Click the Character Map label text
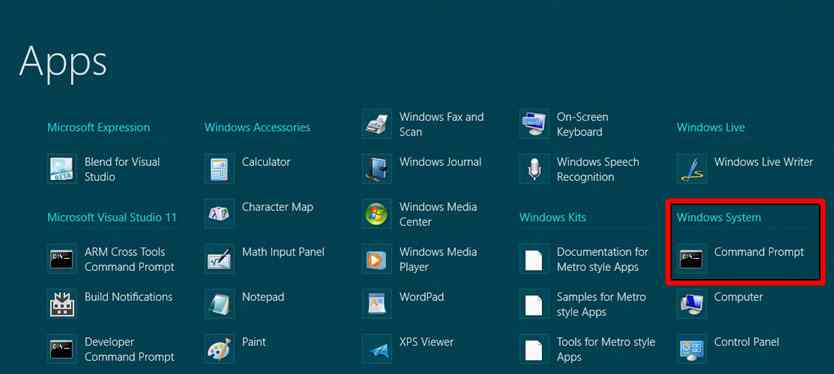The width and height of the screenshot is (834, 374). pos(277,207)
